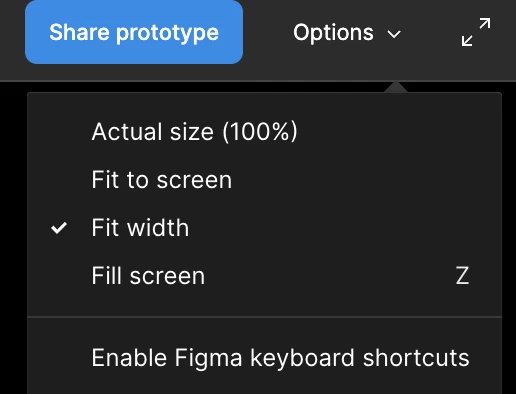Image resolution: width=516 pixels, height=394 pixels.
Task: Choose the Fill screen scaling option
Action: tap(264, 276)
